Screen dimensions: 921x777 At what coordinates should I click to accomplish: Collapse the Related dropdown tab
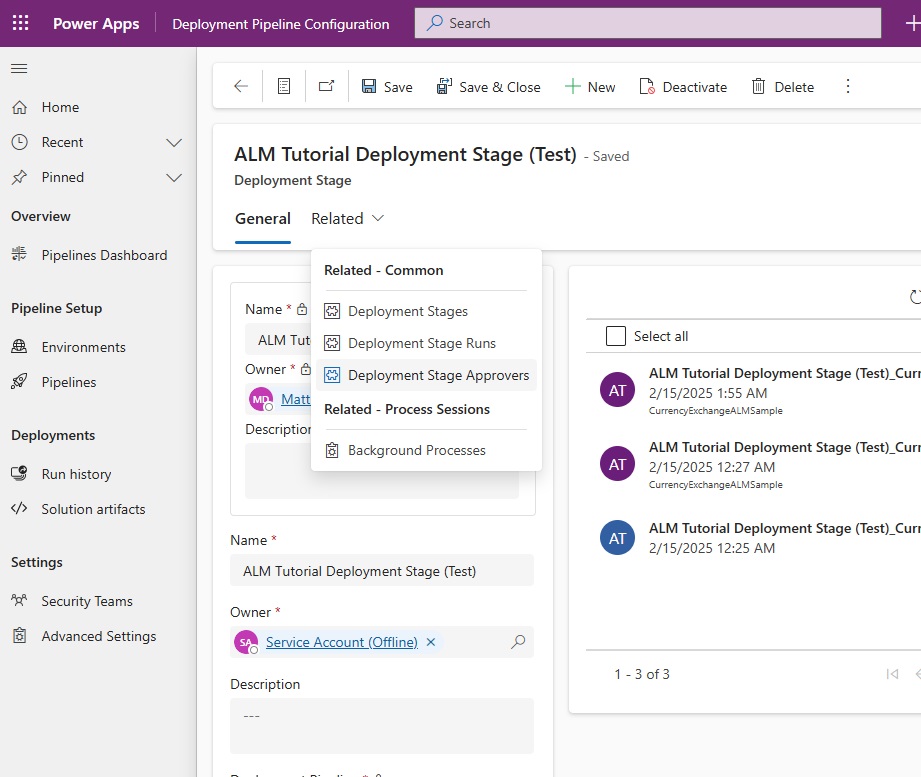click(347, 218)
